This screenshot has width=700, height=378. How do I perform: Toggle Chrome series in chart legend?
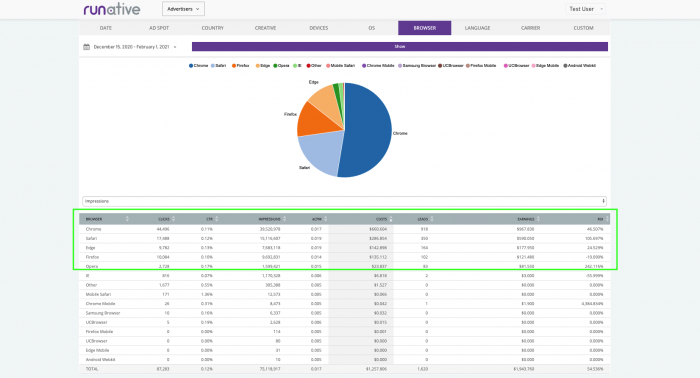tap(198, 66)
